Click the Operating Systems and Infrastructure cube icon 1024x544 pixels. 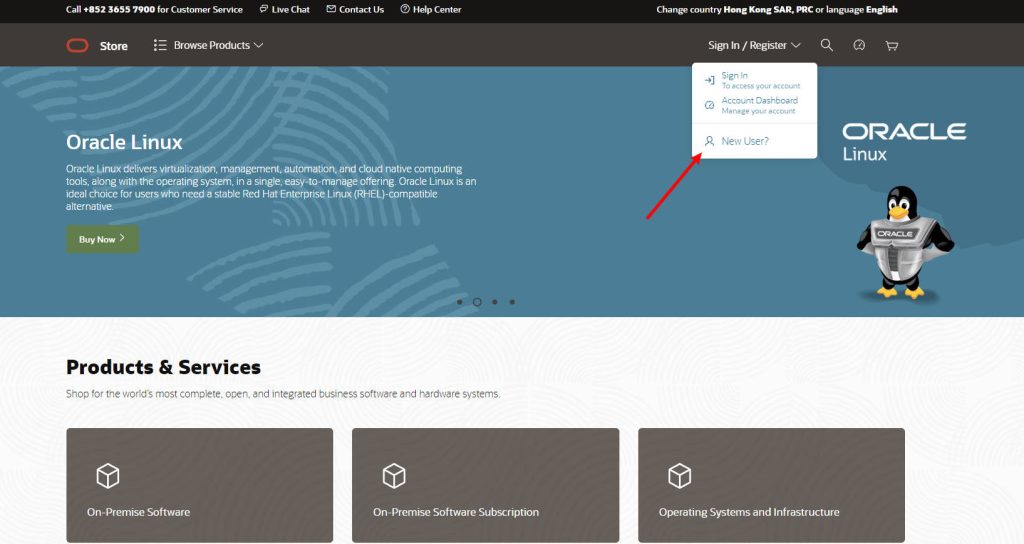pos(680,476)
